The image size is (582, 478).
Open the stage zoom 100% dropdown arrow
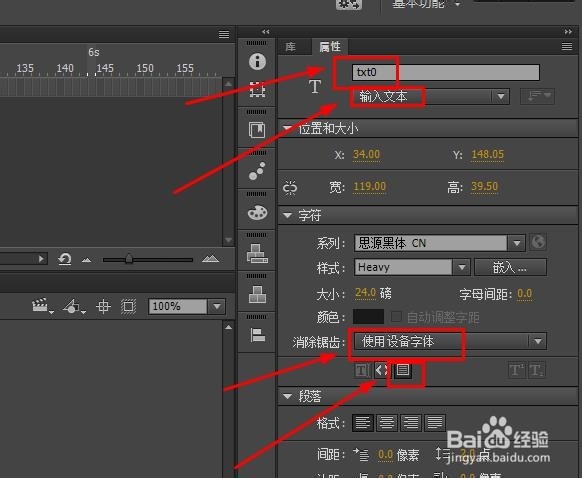pyautogui.click(x=217, y=307)
